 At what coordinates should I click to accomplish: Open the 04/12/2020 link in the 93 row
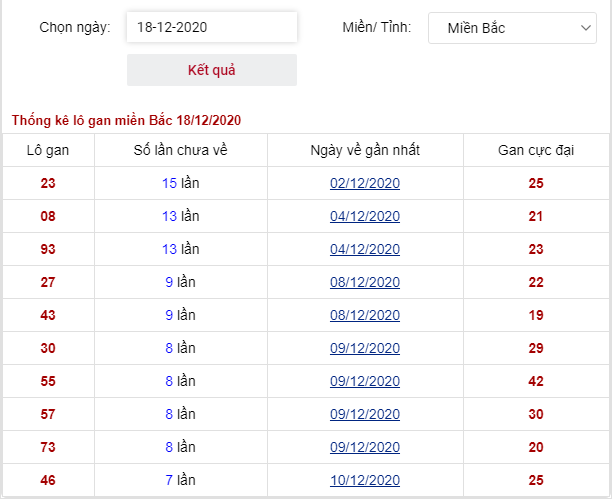coord(365,249)
